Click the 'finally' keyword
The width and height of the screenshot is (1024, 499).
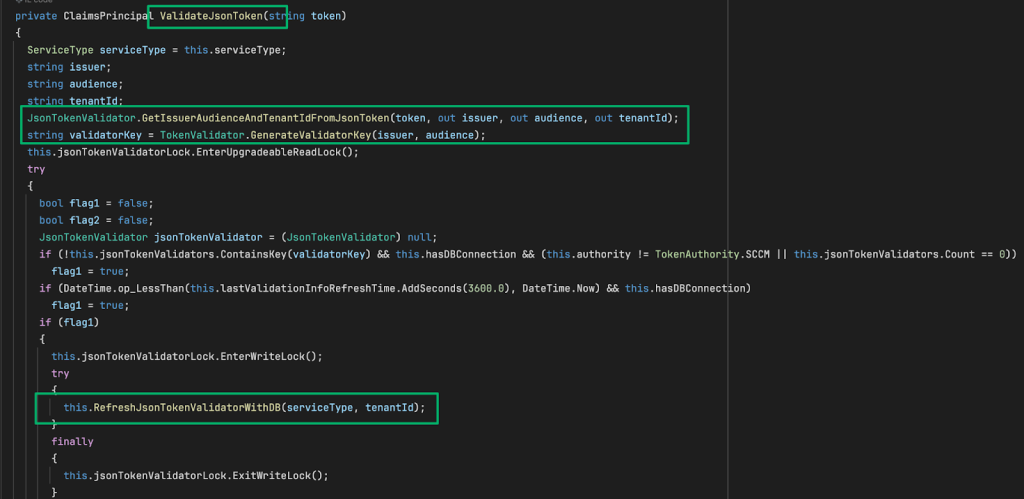72,441
